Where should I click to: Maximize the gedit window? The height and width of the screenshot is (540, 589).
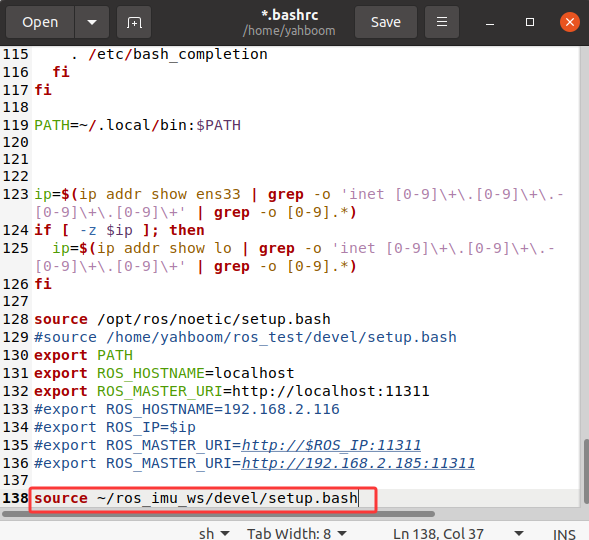point(530,22)
